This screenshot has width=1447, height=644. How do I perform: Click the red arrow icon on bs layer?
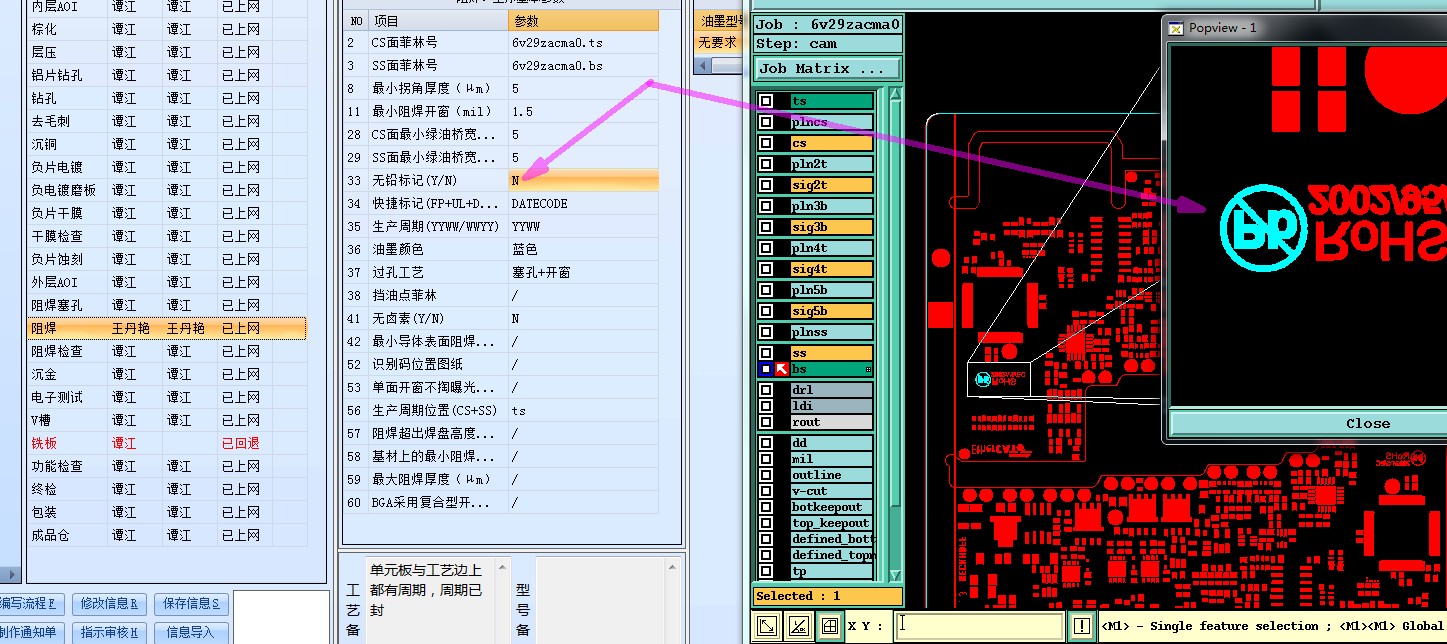782,369
